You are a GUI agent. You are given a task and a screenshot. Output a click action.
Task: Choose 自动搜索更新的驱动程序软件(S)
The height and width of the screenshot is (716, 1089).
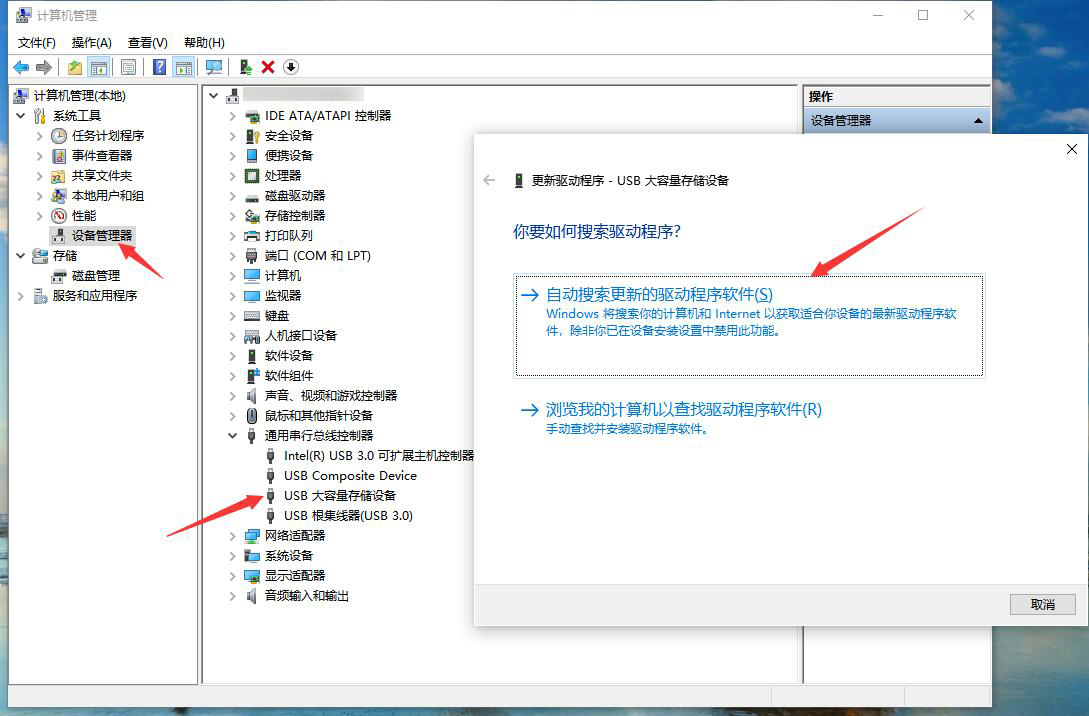(749, 326)
